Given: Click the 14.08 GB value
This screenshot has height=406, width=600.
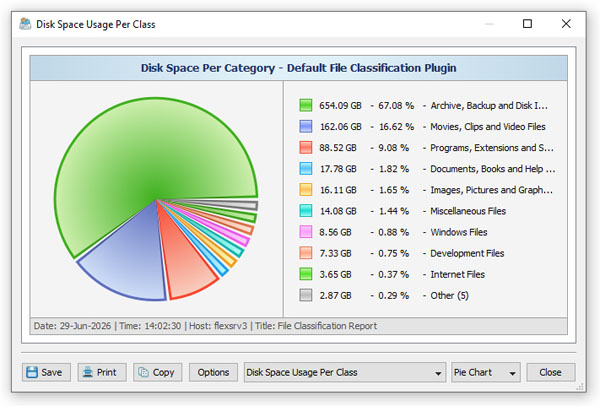Looking at the screenshot, I should [338, 211].
